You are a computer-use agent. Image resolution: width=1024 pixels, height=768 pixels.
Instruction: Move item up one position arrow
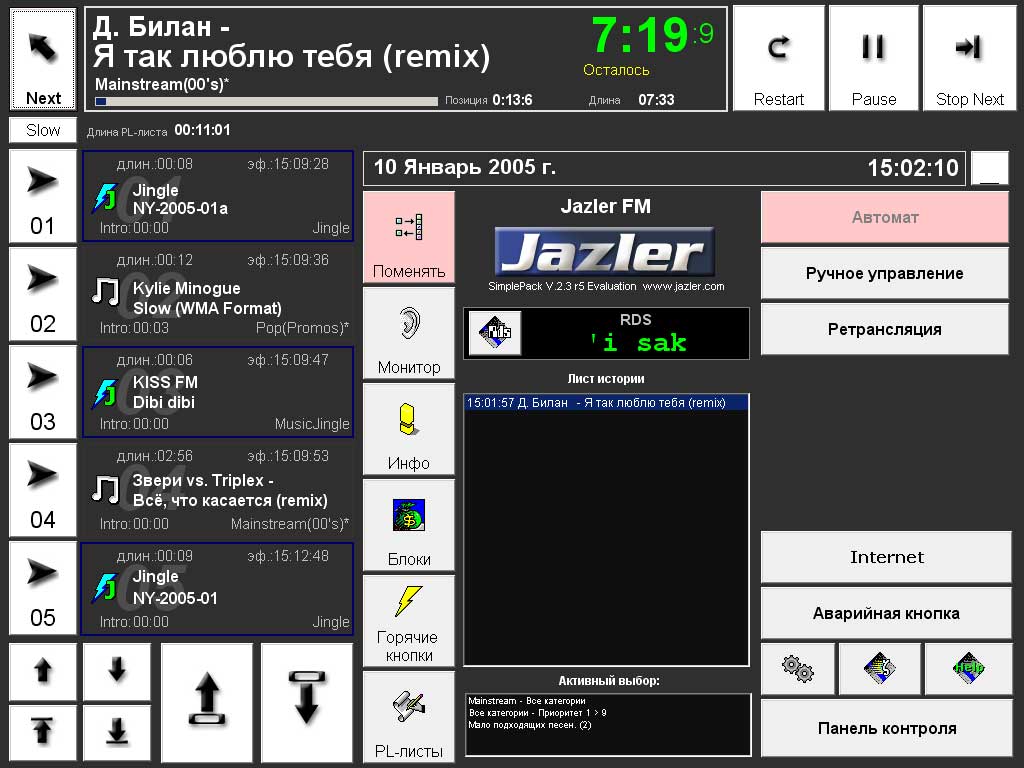[x=43, y=671]
